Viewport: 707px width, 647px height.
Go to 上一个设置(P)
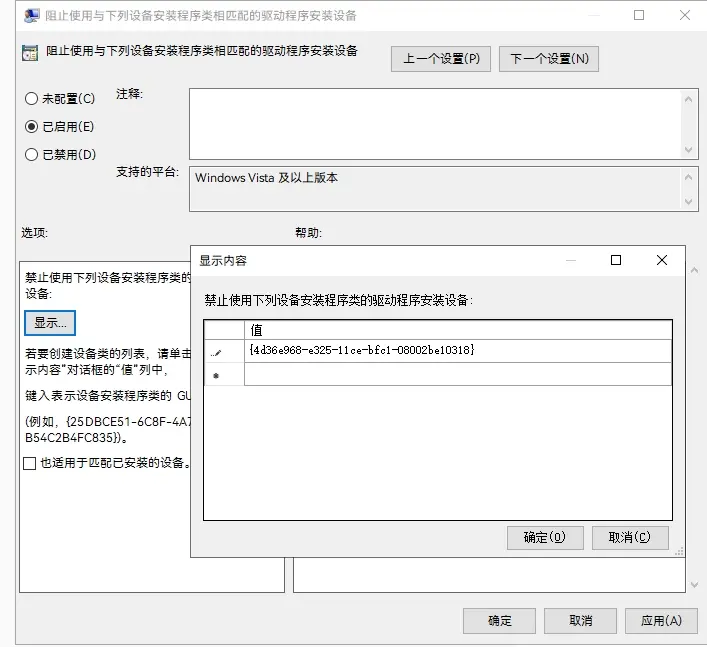pyautogui.click(x=441, y=59)
